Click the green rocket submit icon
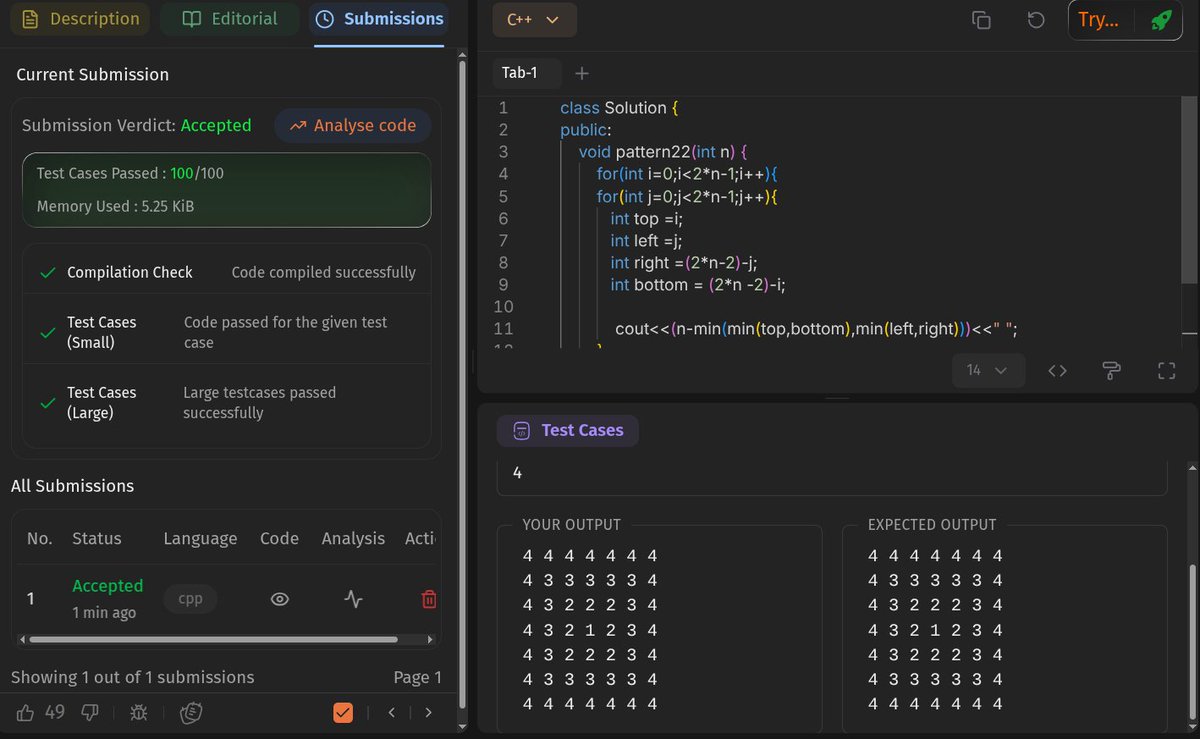Viewport: 1200px width, 739px height. (x=1161, y=20)
